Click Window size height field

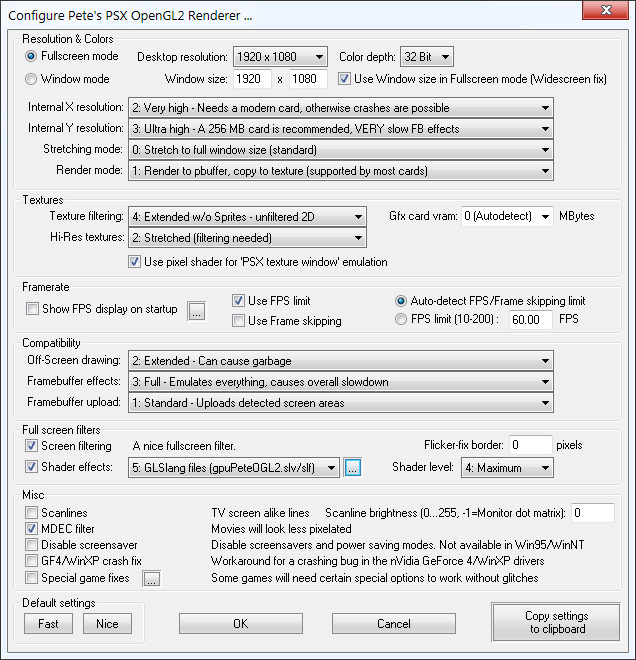coord(308,79)
